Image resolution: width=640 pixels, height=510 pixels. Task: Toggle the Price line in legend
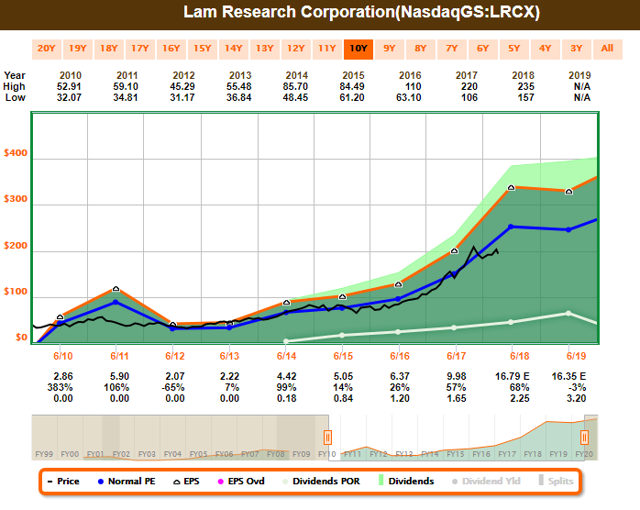63,481
